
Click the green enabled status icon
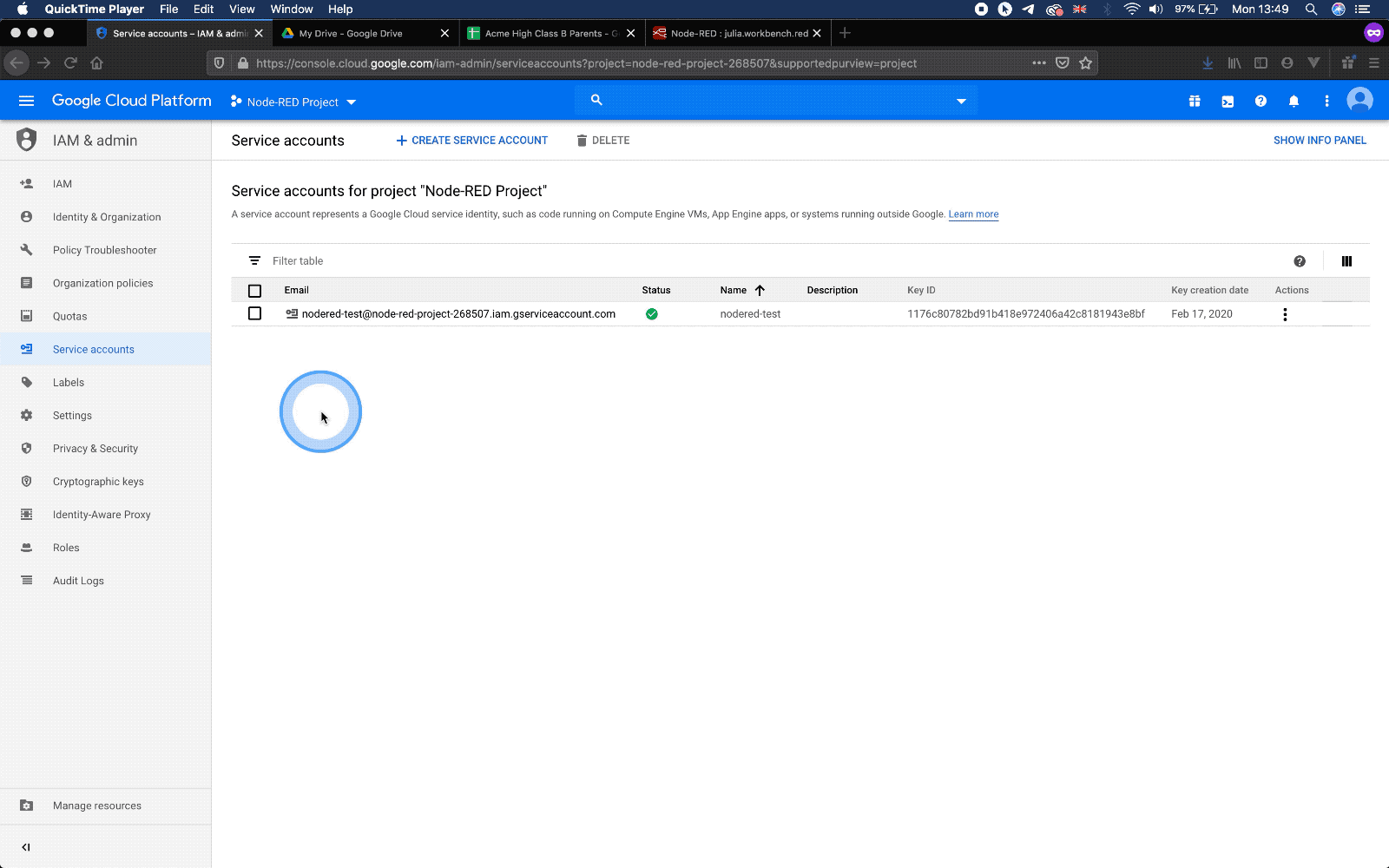651,314
